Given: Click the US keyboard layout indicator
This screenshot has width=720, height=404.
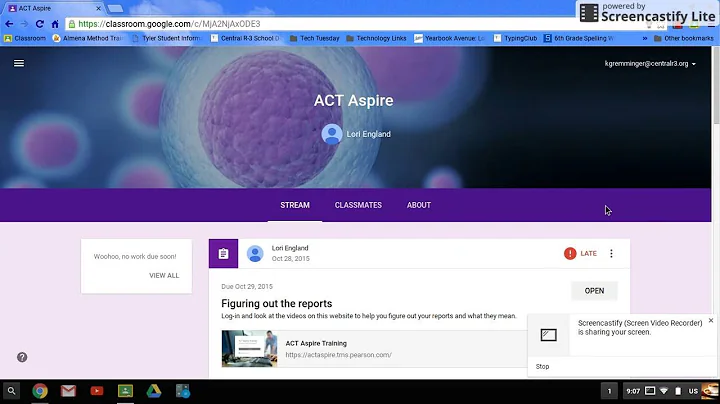Looking at the screenshot, I should pos(693,391).
